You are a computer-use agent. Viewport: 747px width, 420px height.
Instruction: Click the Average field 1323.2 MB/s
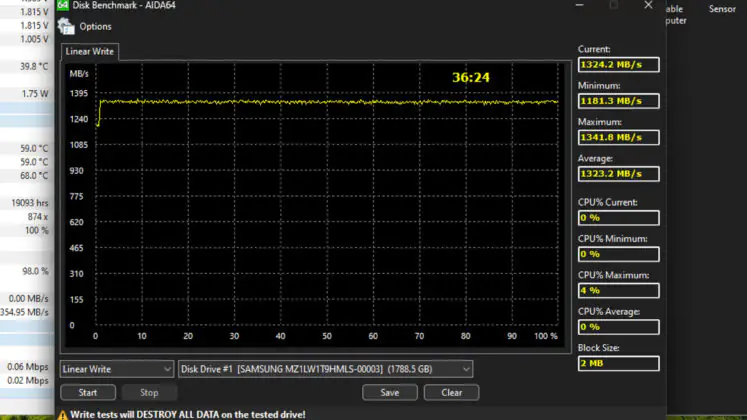[618, 174]
